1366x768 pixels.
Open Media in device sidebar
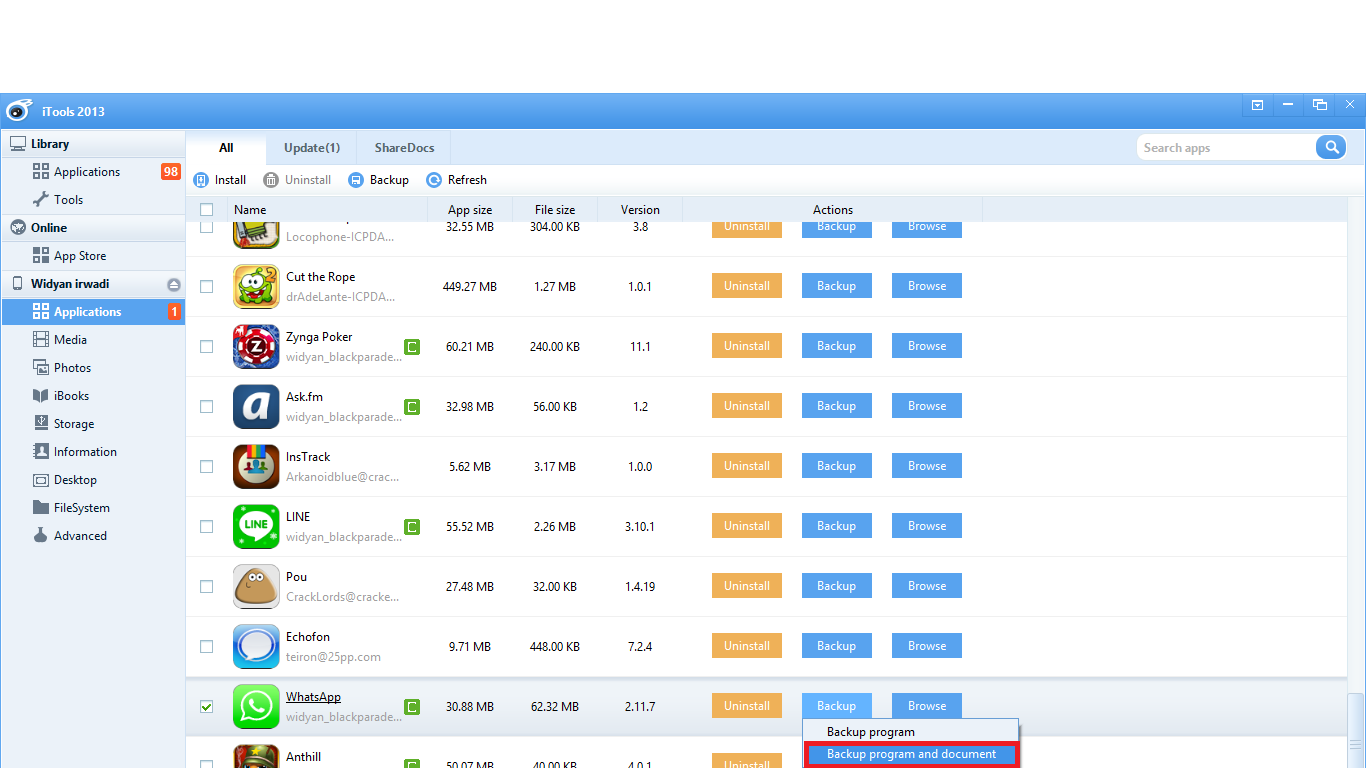point(93,340)
